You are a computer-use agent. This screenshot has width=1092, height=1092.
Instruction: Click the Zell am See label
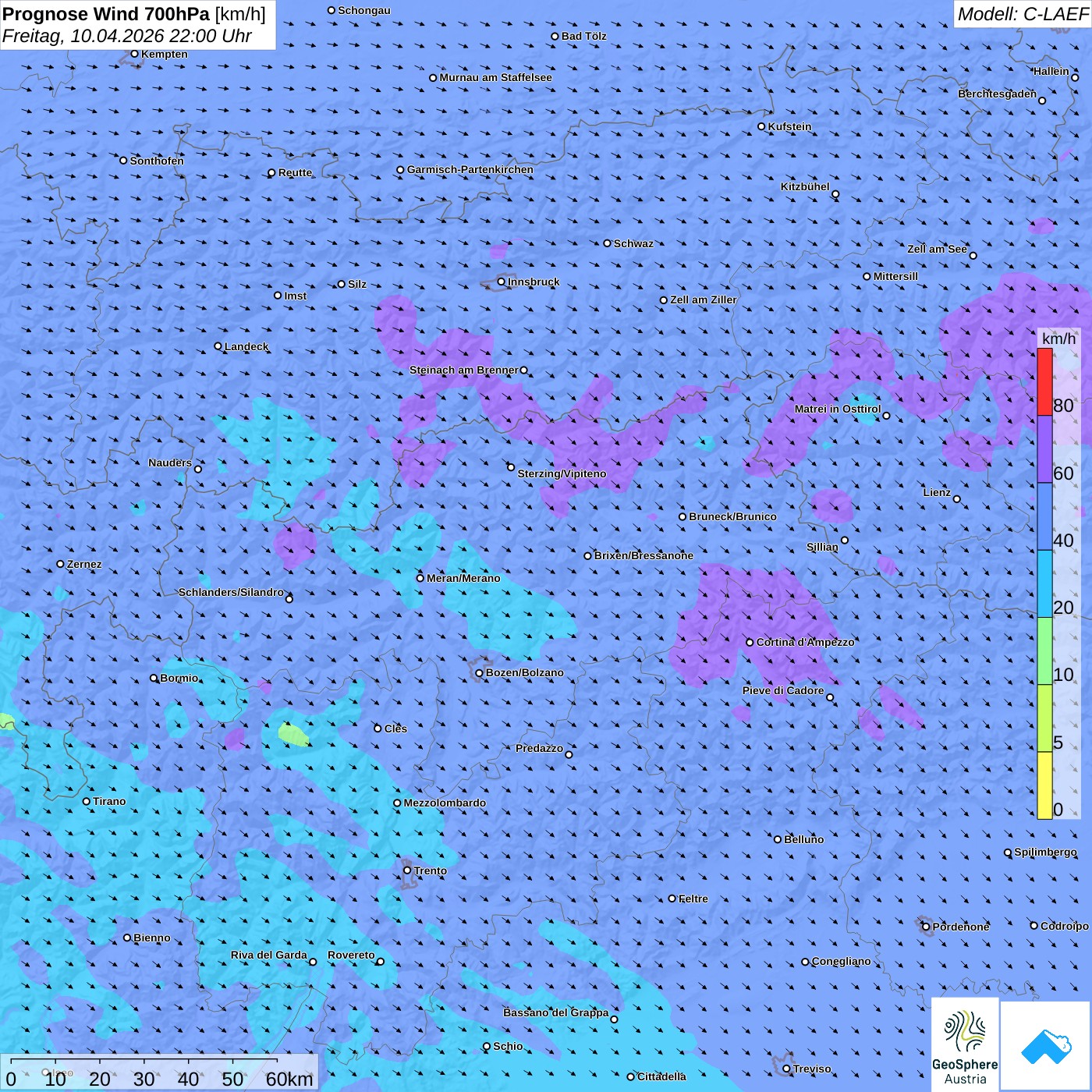click(x=937, y=249)
